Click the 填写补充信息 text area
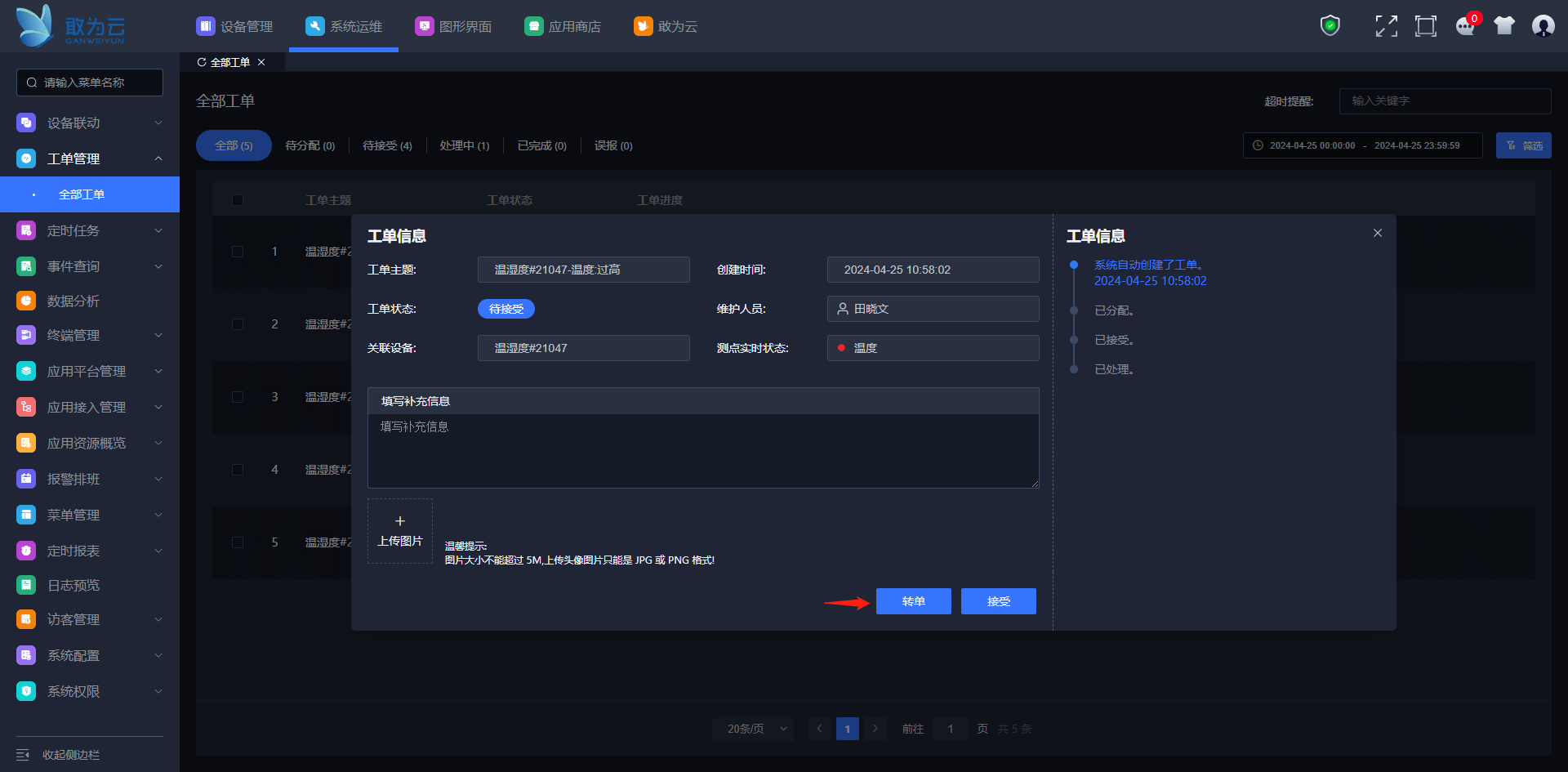 (702, 450)
